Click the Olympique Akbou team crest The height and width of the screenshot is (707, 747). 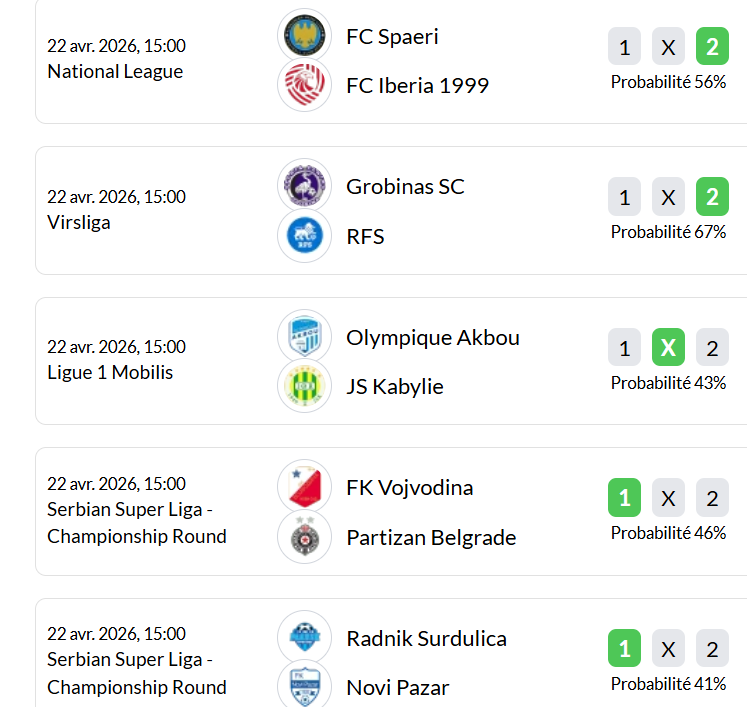click(x=304, y=337)
